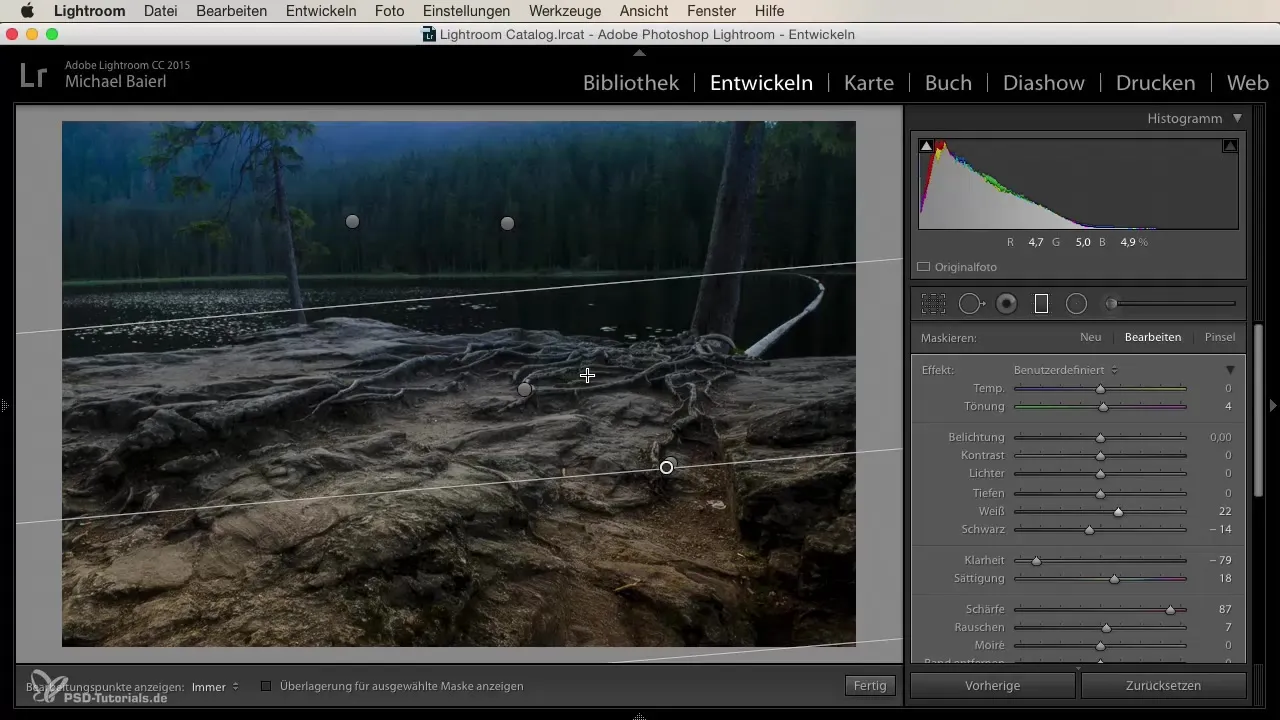Click the Kontrast slider handle
The image size is (1280, 720).
[x=1100, y=456]
